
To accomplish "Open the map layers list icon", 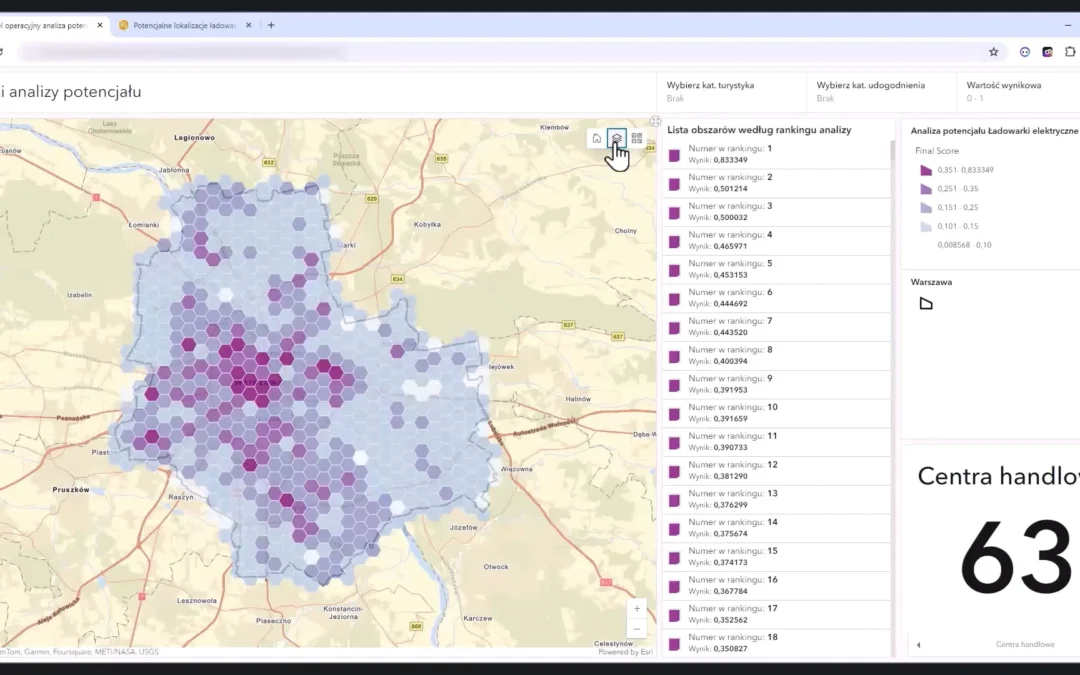I will click(616, 138).
